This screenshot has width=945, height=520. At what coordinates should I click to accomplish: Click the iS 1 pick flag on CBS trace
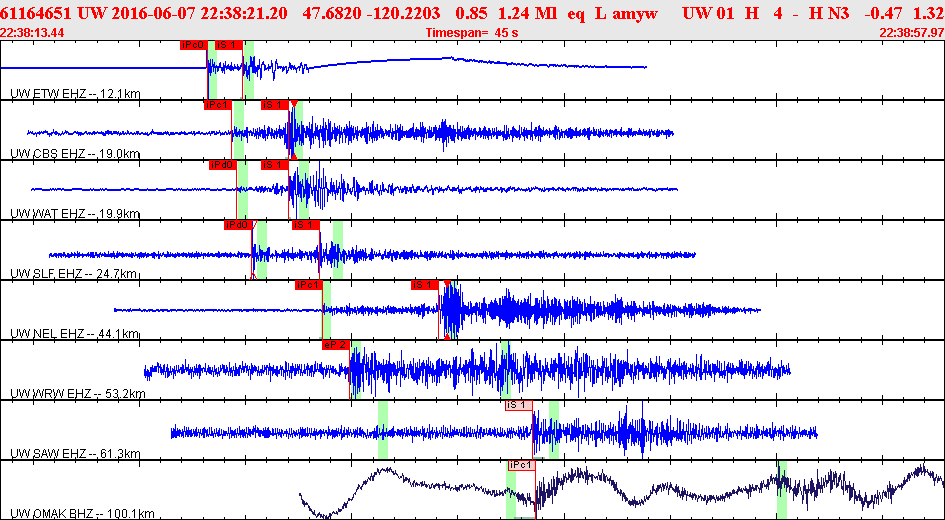[275, 105]
